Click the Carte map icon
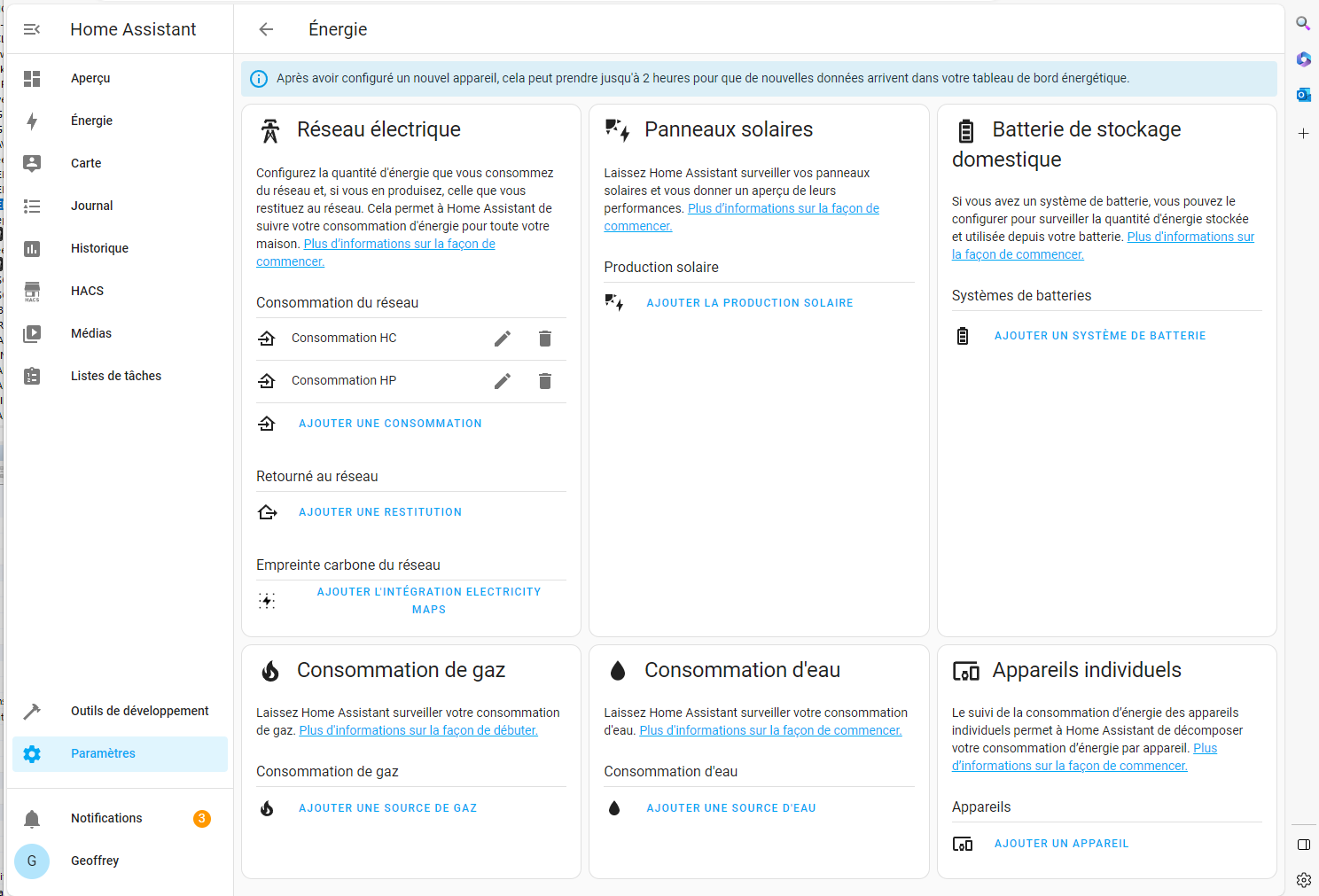Viewport: 1319px width, 896px height. 32,164
